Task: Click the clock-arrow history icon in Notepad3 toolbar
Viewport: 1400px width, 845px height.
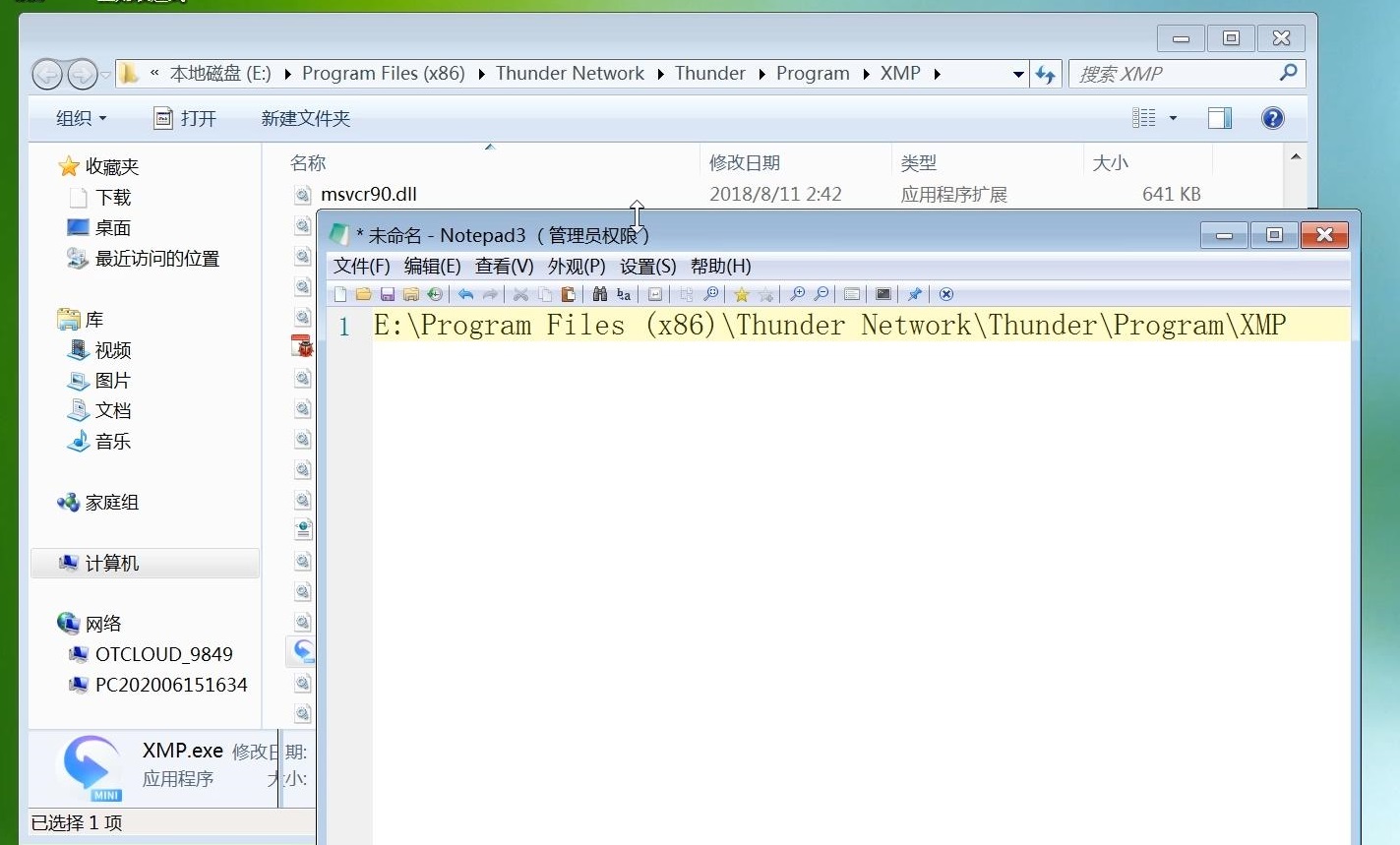Action: pyautogui.click(x=435, y=294)
